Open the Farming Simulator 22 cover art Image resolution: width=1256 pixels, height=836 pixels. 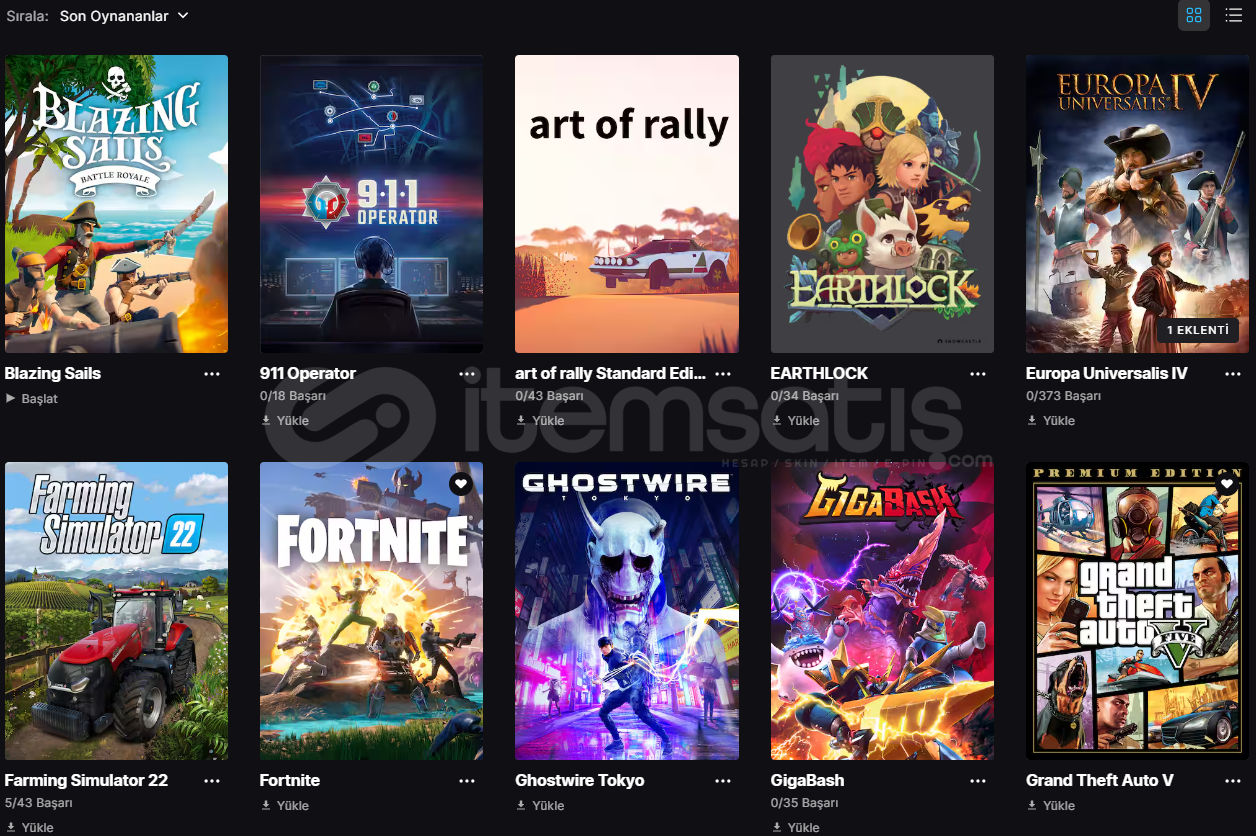(x=116, y=611)
